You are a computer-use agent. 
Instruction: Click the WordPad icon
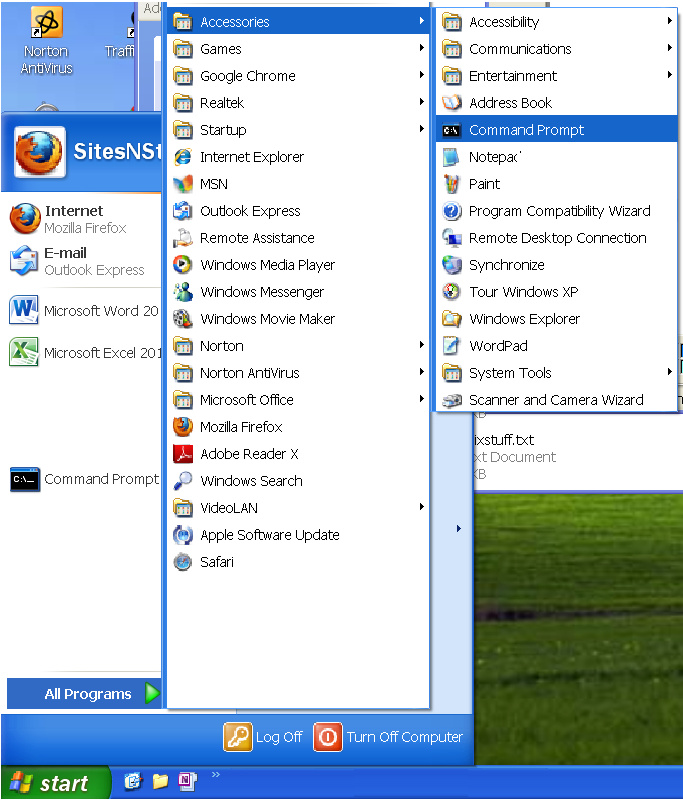451,346
